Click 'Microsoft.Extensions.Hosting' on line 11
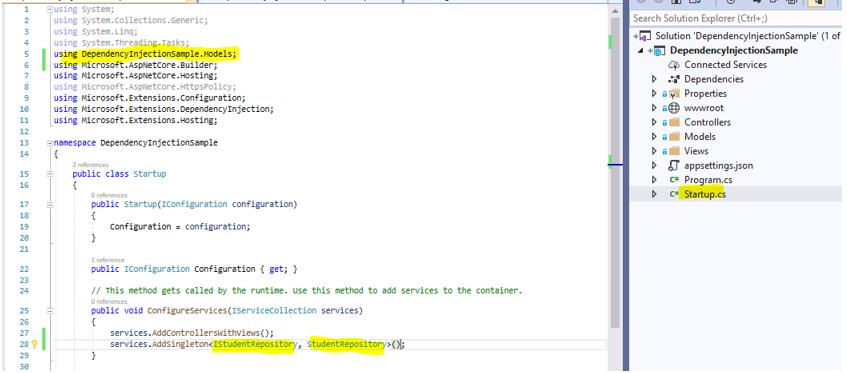 [x=147, y=120]
